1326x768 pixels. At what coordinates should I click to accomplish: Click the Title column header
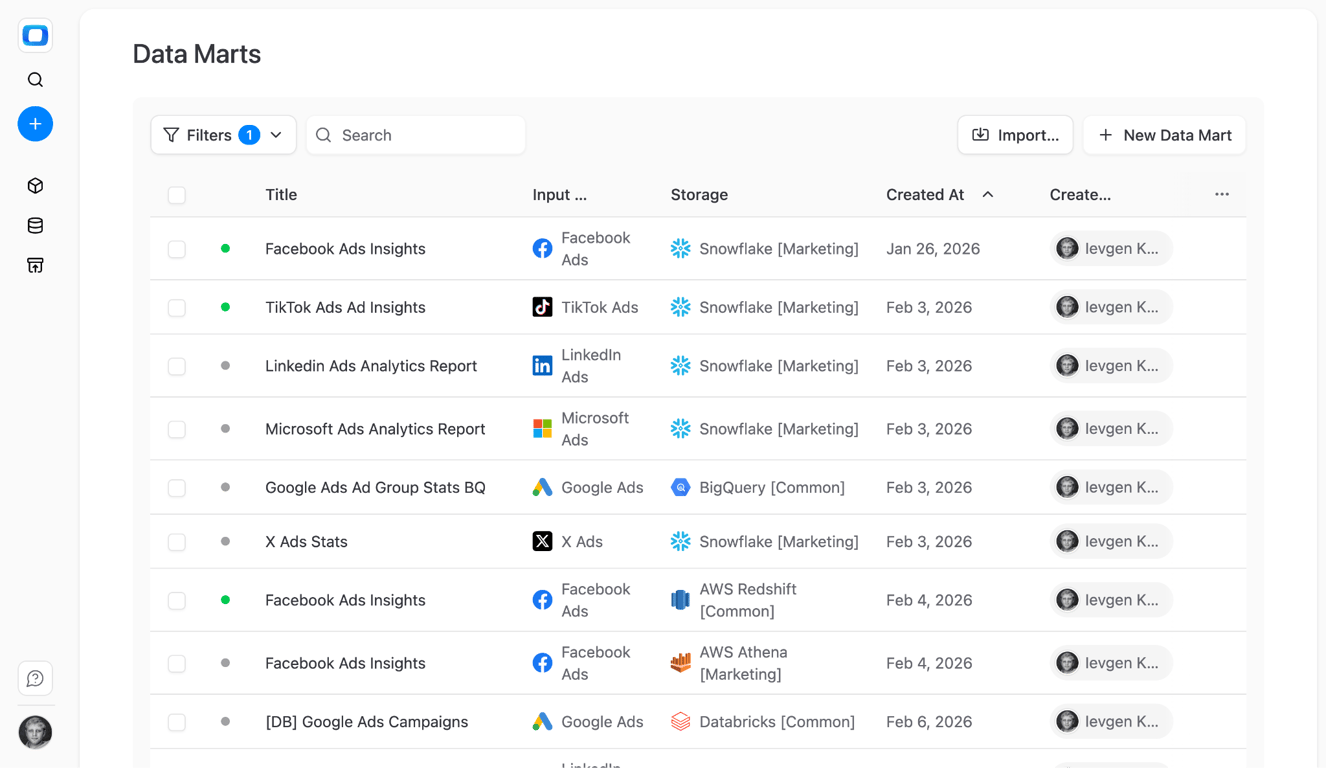point(281,194)
